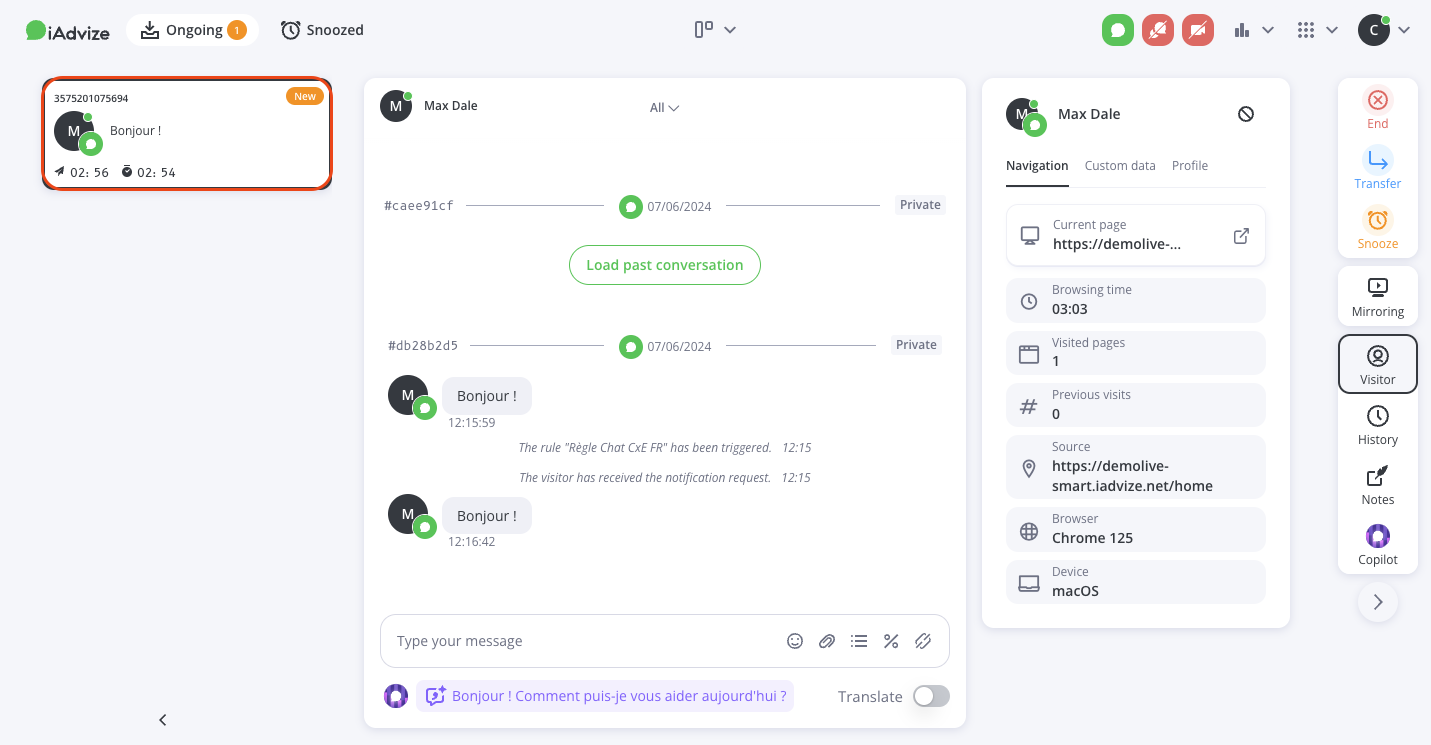Click the paperclip attachment icon
1431x745 pixels.
[x=827, y=641]
